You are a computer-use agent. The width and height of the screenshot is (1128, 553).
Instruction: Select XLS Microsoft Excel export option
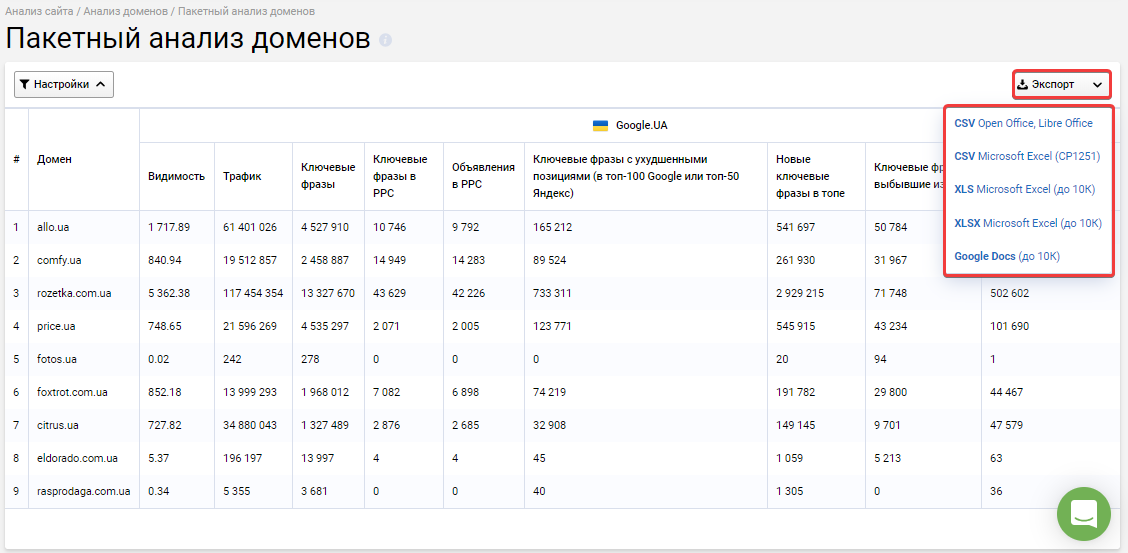(1024, 189)
